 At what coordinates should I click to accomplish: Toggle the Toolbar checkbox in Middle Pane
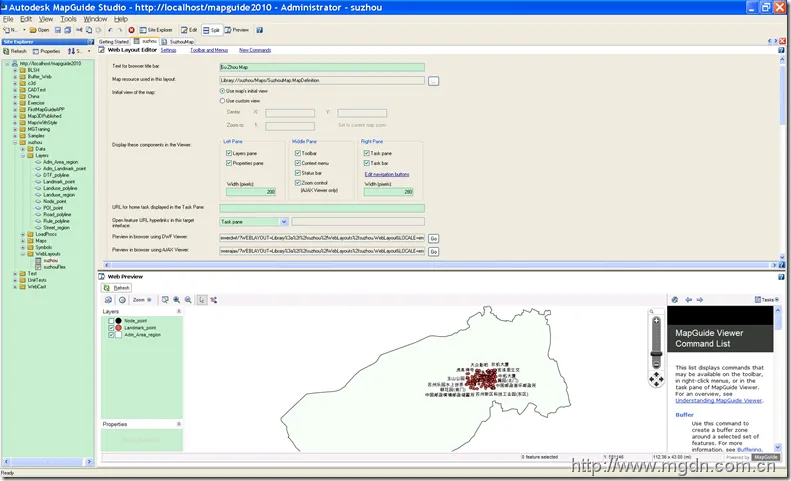click(x=298, y=153)
